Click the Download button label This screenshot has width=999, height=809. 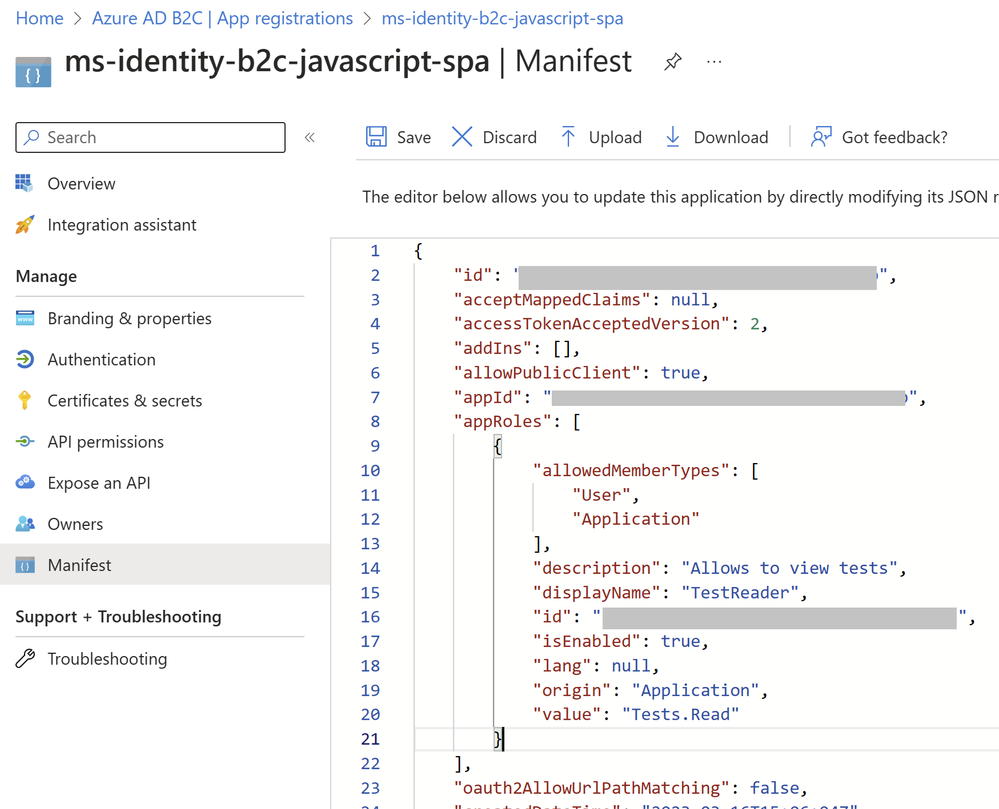731,137
